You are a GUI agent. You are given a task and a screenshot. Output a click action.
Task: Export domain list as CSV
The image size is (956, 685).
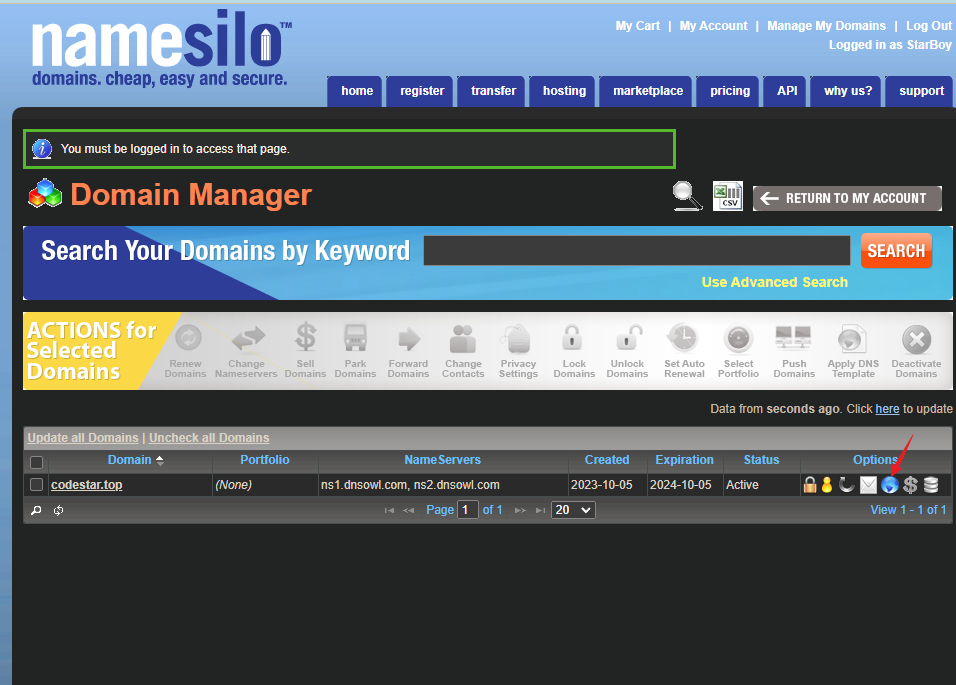(x=728, y=196)
